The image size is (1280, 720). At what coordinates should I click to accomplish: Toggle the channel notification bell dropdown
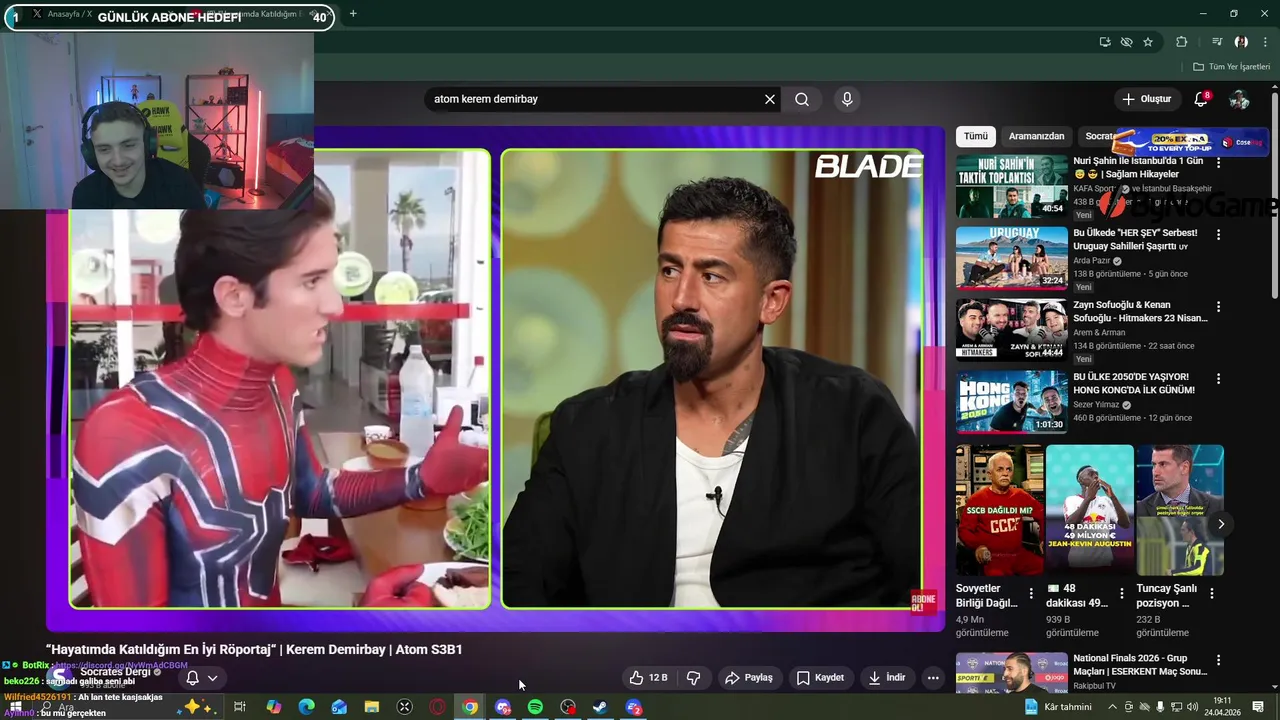201,678
